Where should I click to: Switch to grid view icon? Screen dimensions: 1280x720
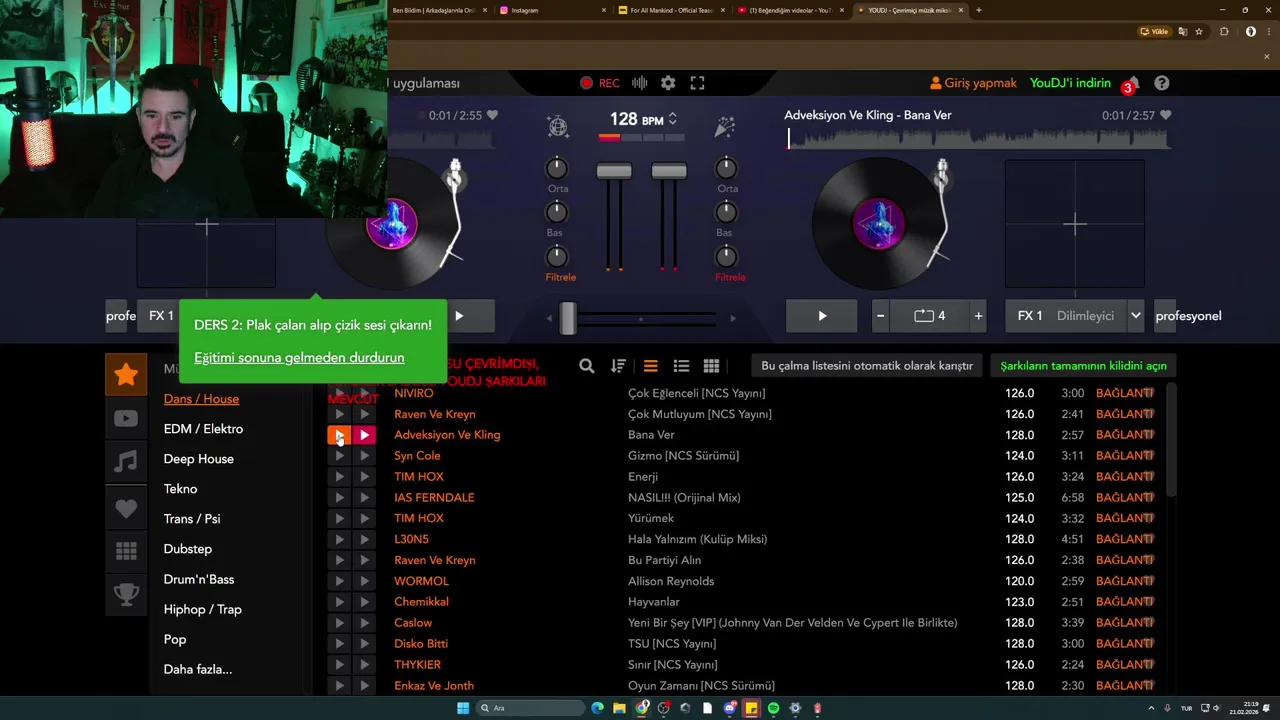pyautogui.click(x=712, y=366)
